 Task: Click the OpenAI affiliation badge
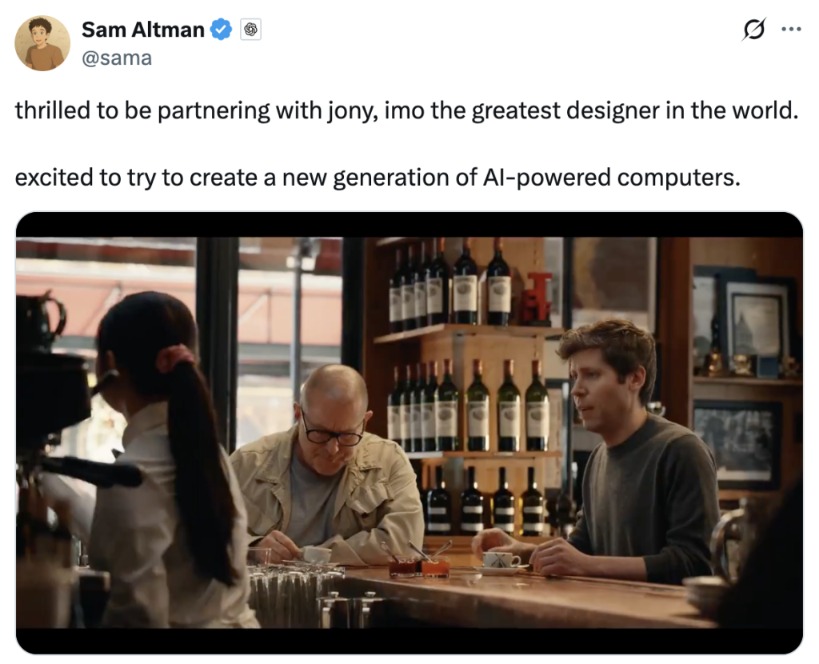coord(251,30)
